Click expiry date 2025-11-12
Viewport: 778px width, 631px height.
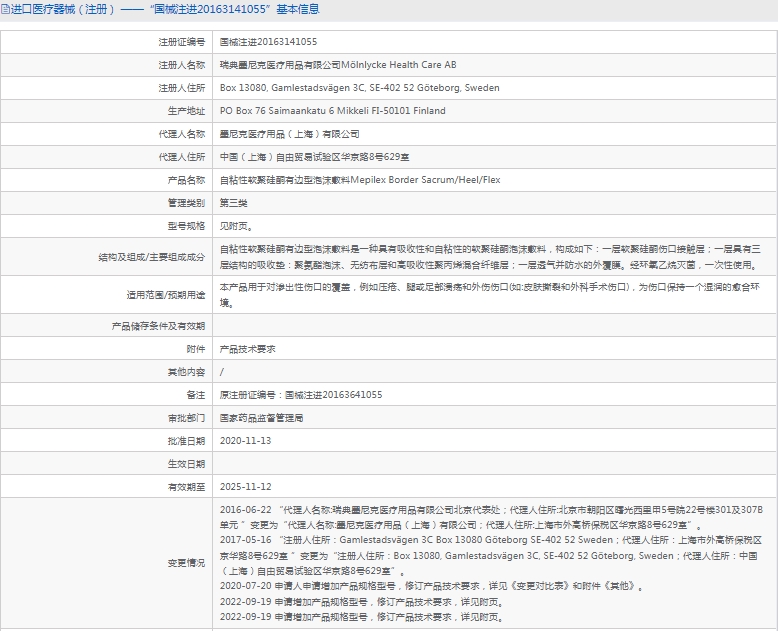coord(246,487)
